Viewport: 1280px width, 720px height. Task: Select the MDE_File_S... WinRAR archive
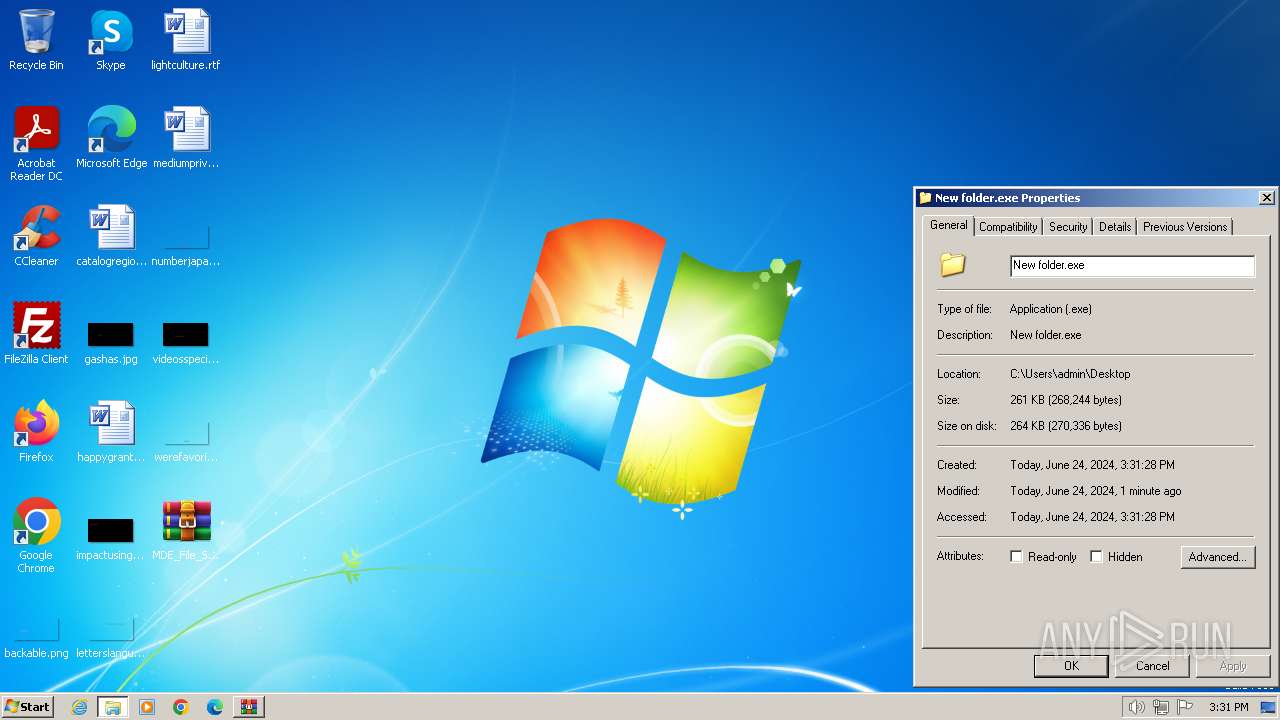[186, 529]
